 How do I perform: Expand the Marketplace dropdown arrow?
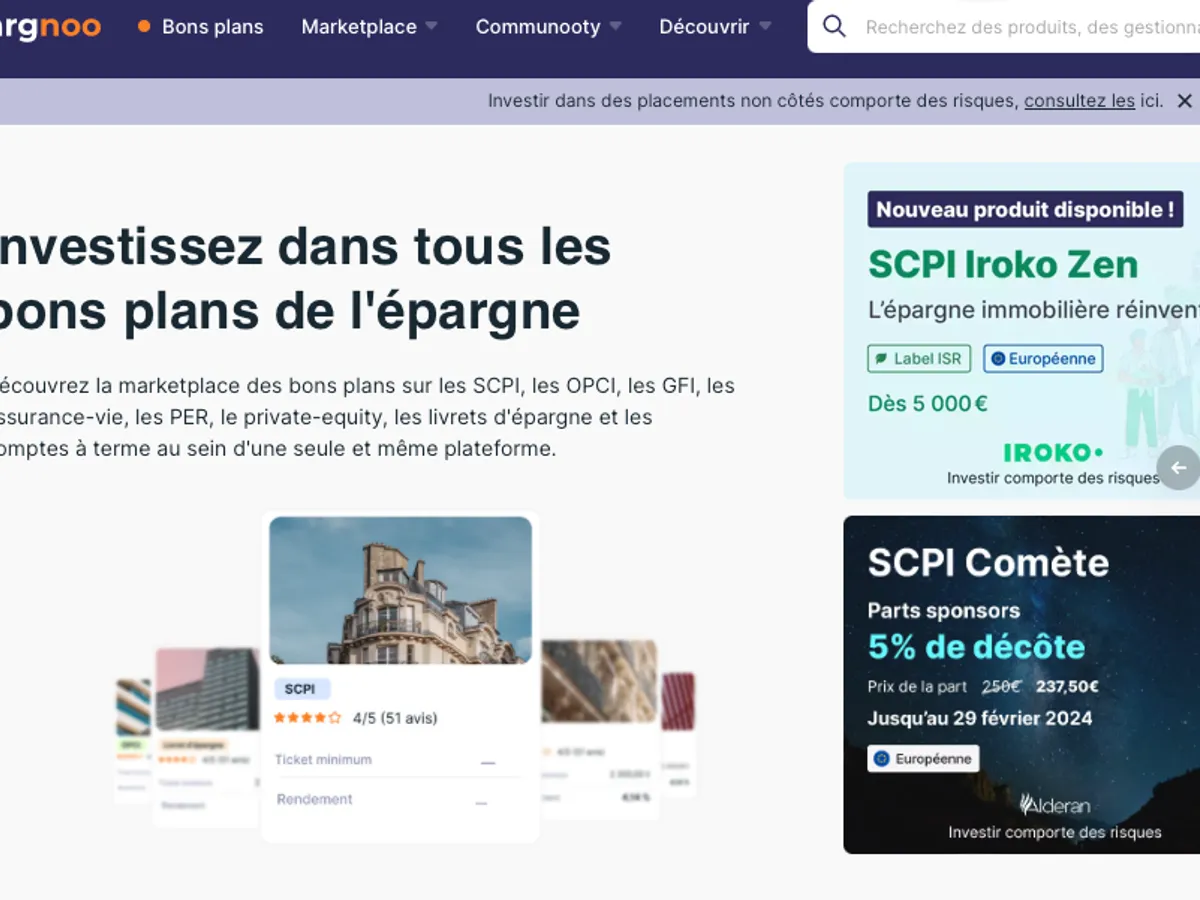pyautogui.click(x=431, y=27)
